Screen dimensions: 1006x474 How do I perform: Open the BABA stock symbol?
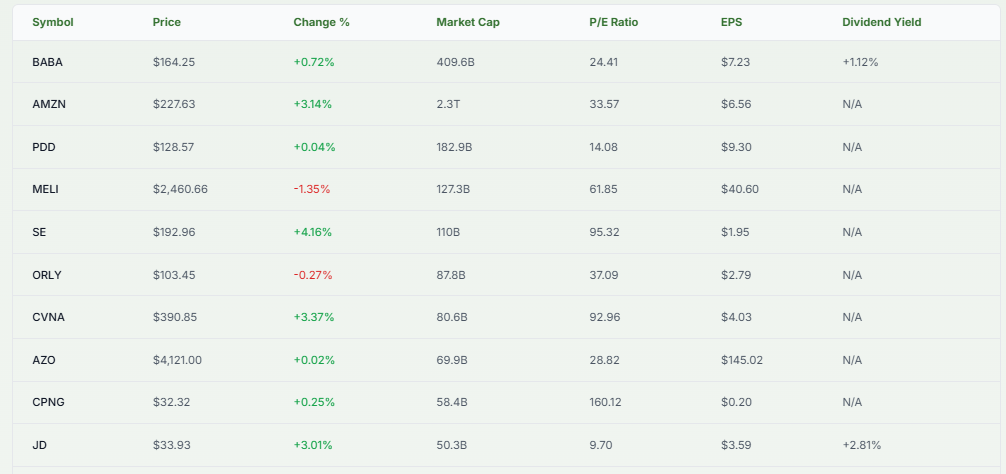(x=48, y=62)
